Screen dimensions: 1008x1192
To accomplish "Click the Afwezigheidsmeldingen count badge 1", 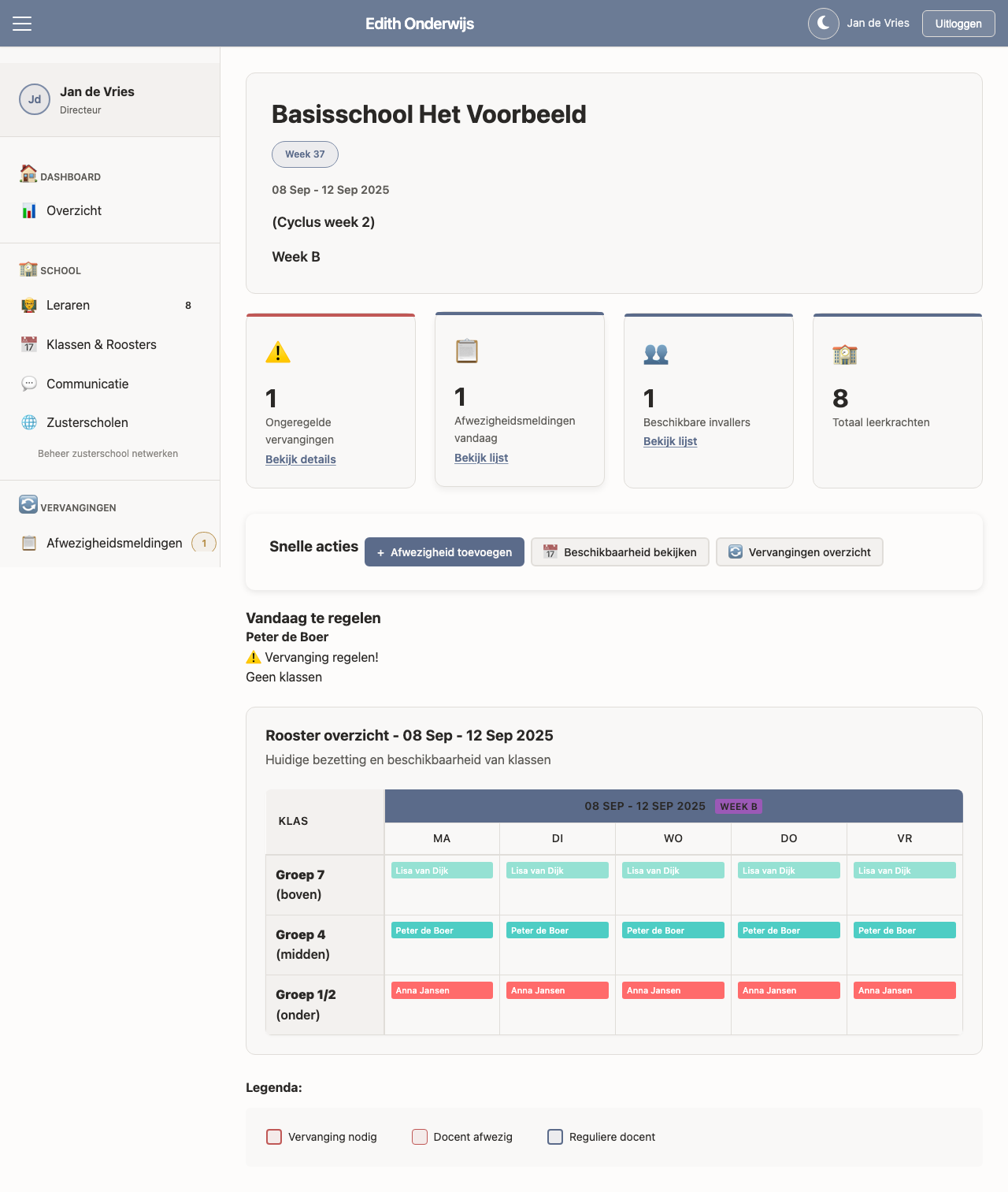I will [204, 543].
